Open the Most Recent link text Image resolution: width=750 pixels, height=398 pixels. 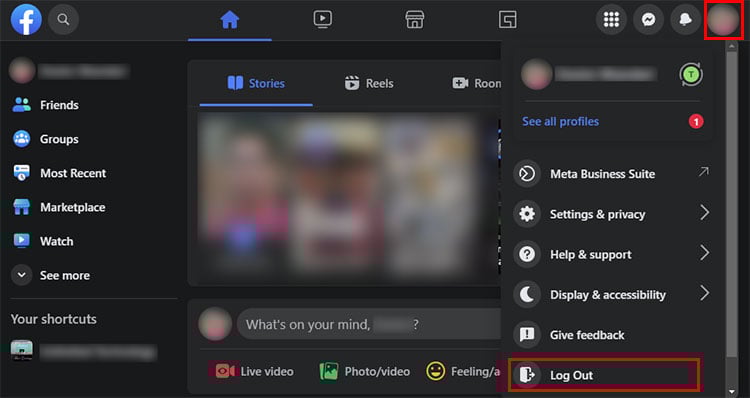click(x=73, y=173)
